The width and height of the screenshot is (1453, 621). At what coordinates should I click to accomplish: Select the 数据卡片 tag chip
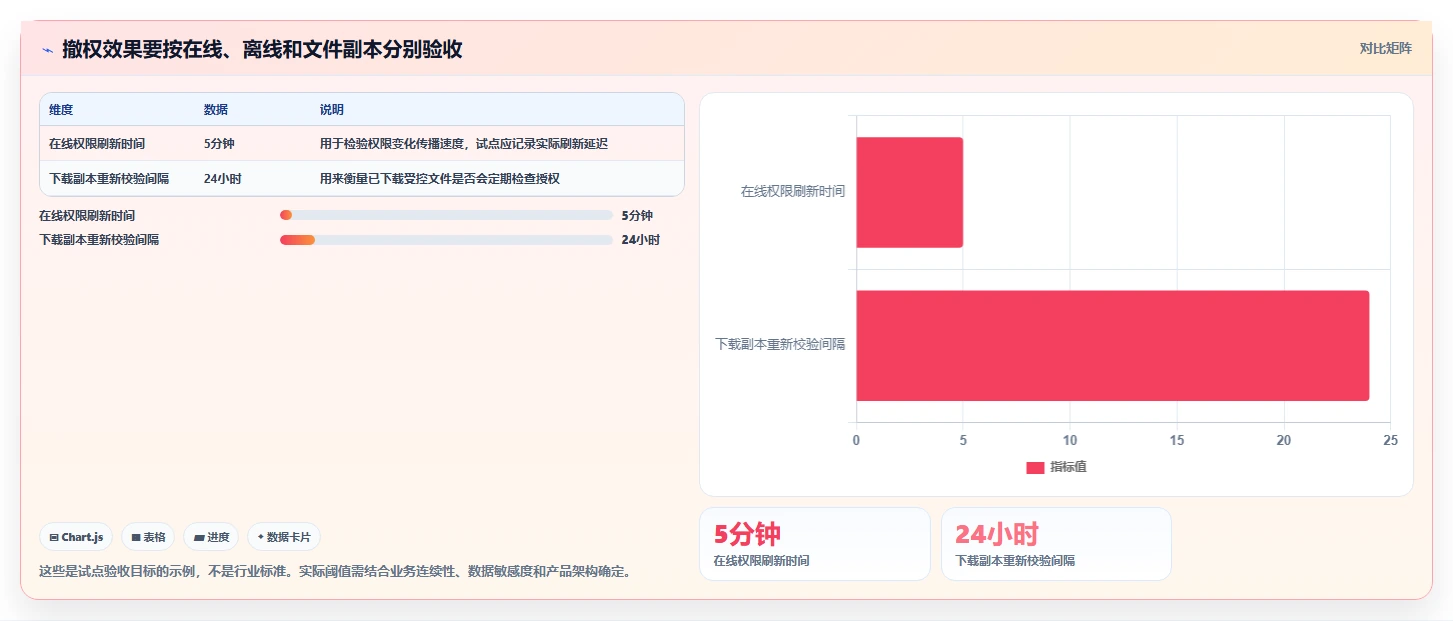[x=284, y=537]
